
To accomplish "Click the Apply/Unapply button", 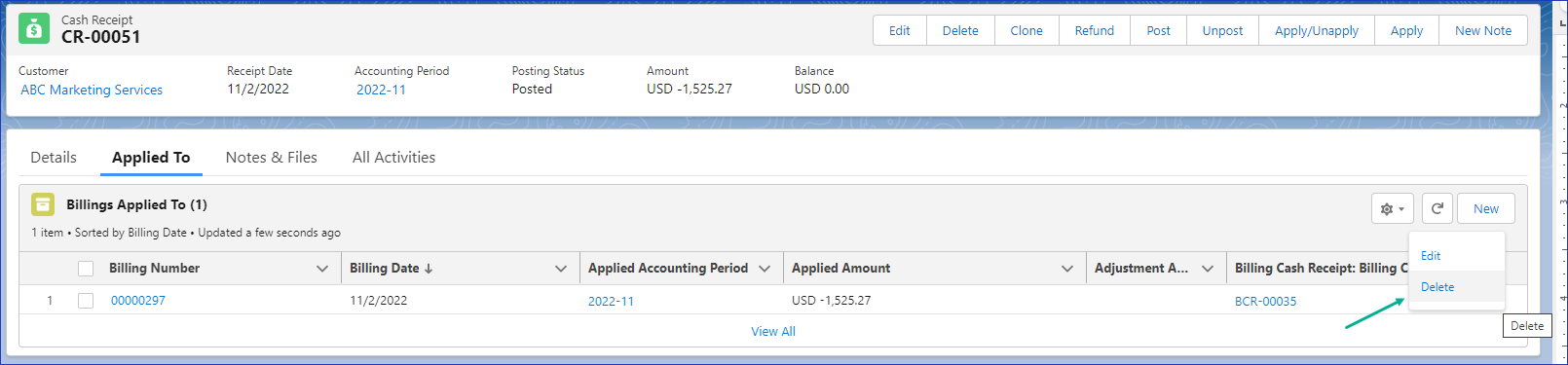I will (x=1317, y=30).
